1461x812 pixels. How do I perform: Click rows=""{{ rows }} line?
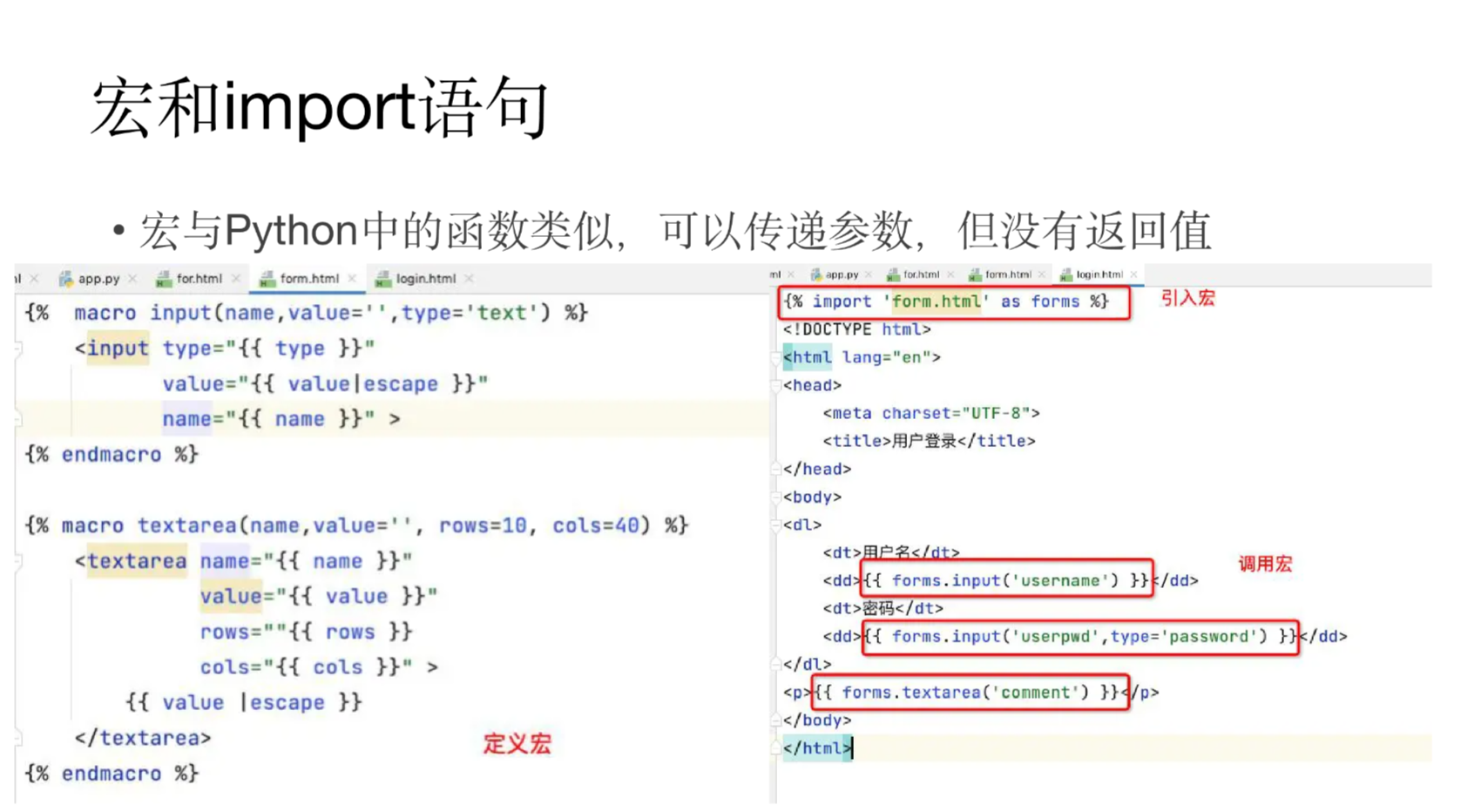tap(306, 632)
